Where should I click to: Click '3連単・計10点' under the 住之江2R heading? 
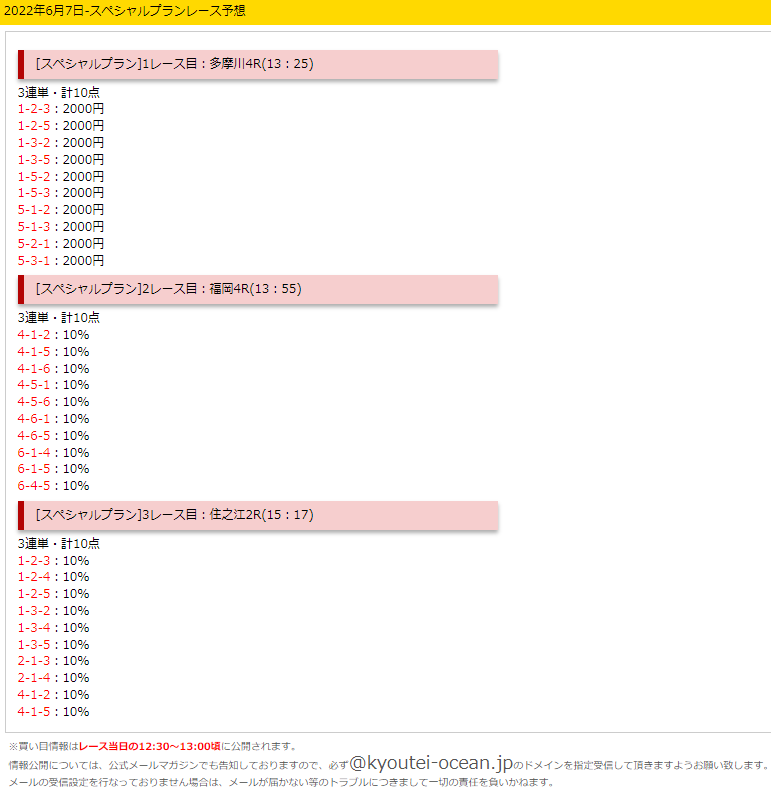(x=59, y=544)
